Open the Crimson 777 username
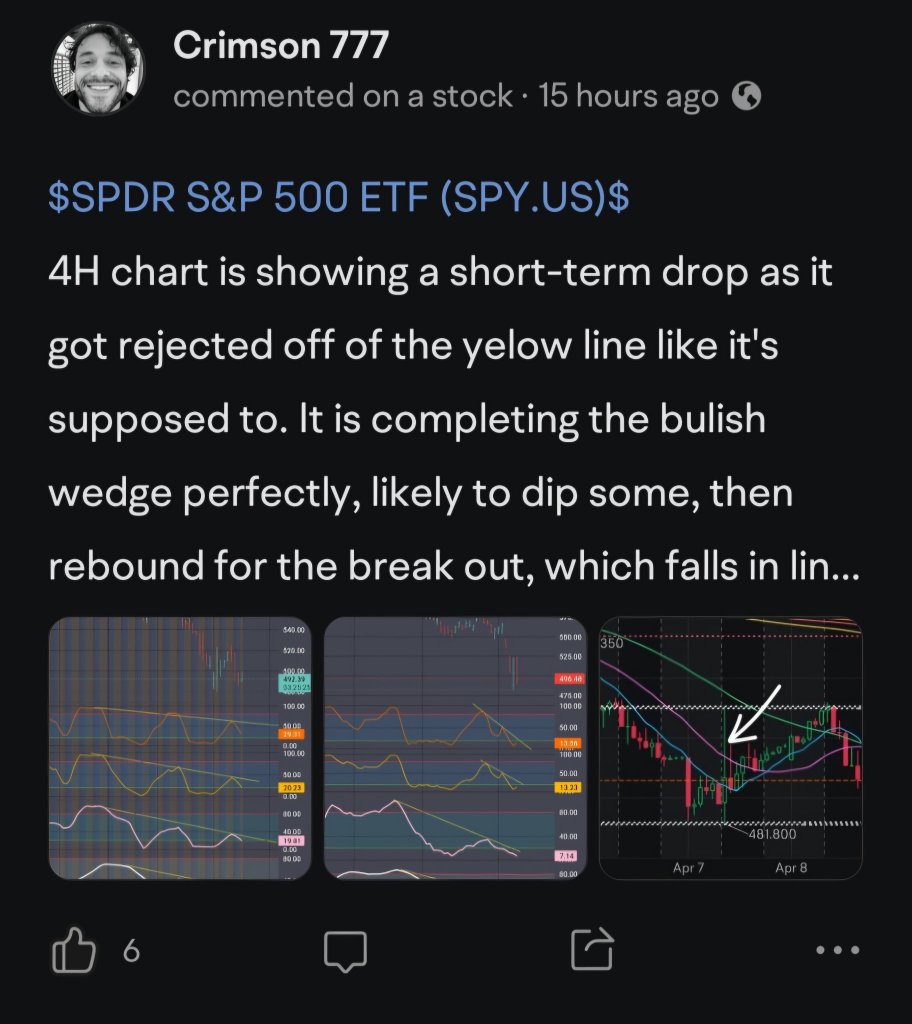The height and width of the screenshot is (1024, 912). [281, 45]
